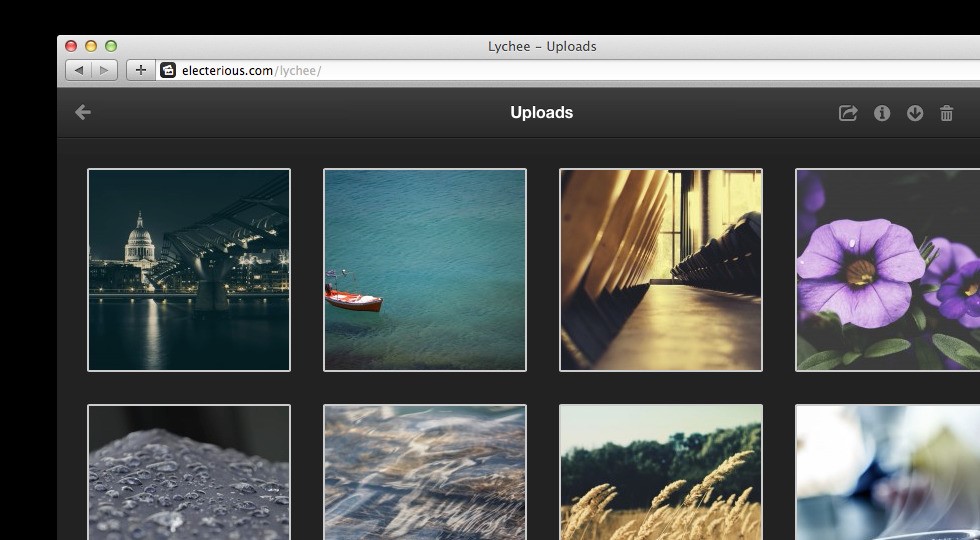Show album info icon
980x540 pixels.
[x=882, y=113]
